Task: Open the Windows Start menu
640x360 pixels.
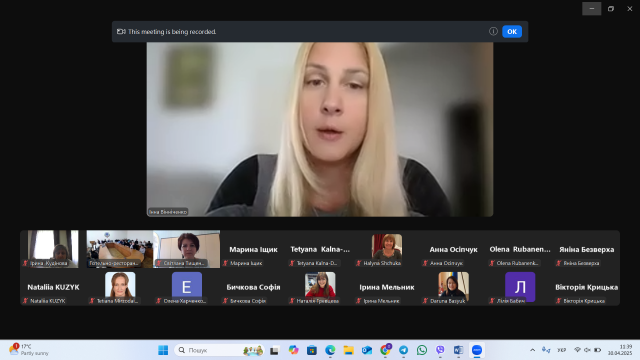Action: click(163, 350)
